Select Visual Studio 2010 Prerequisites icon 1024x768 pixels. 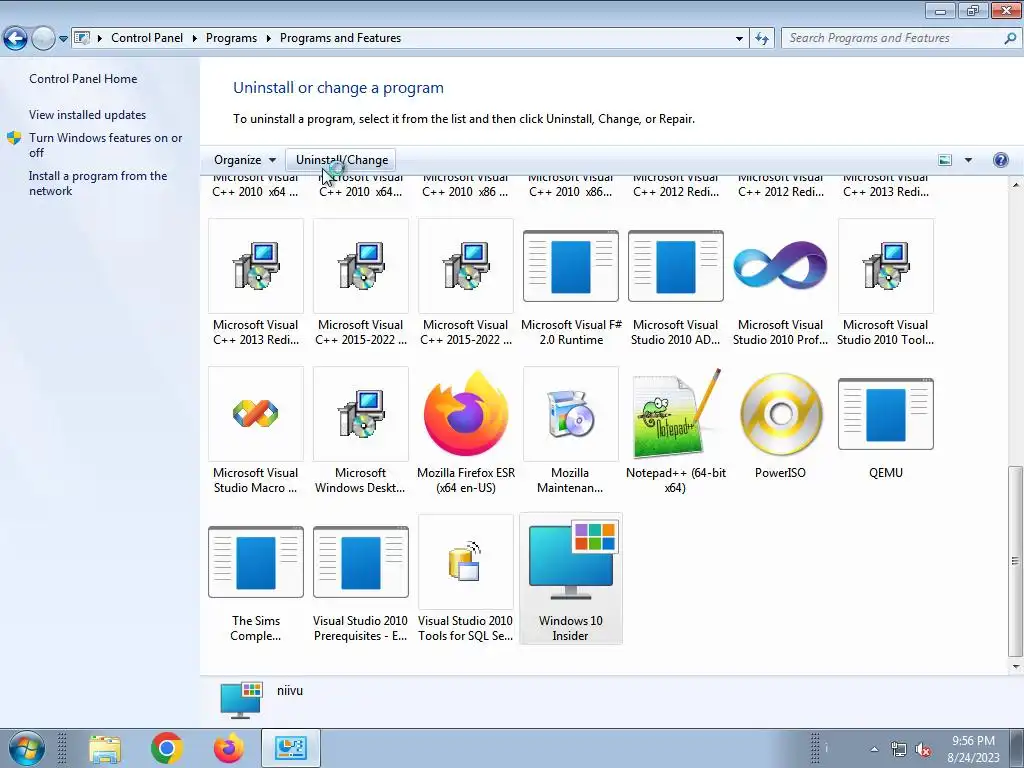pyautogui.click(x=360, y=562)
